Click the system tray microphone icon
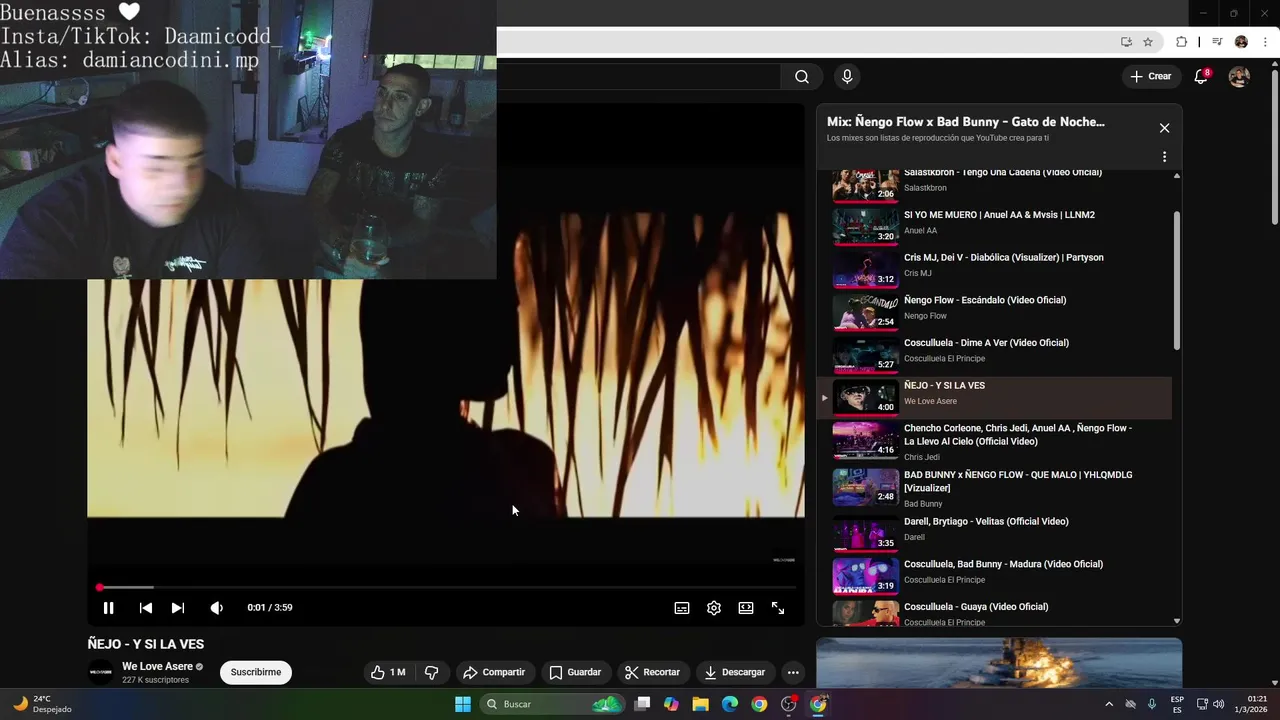Image resolution: width=1280 pixels, height=720 pixels. click(1152, 704)
